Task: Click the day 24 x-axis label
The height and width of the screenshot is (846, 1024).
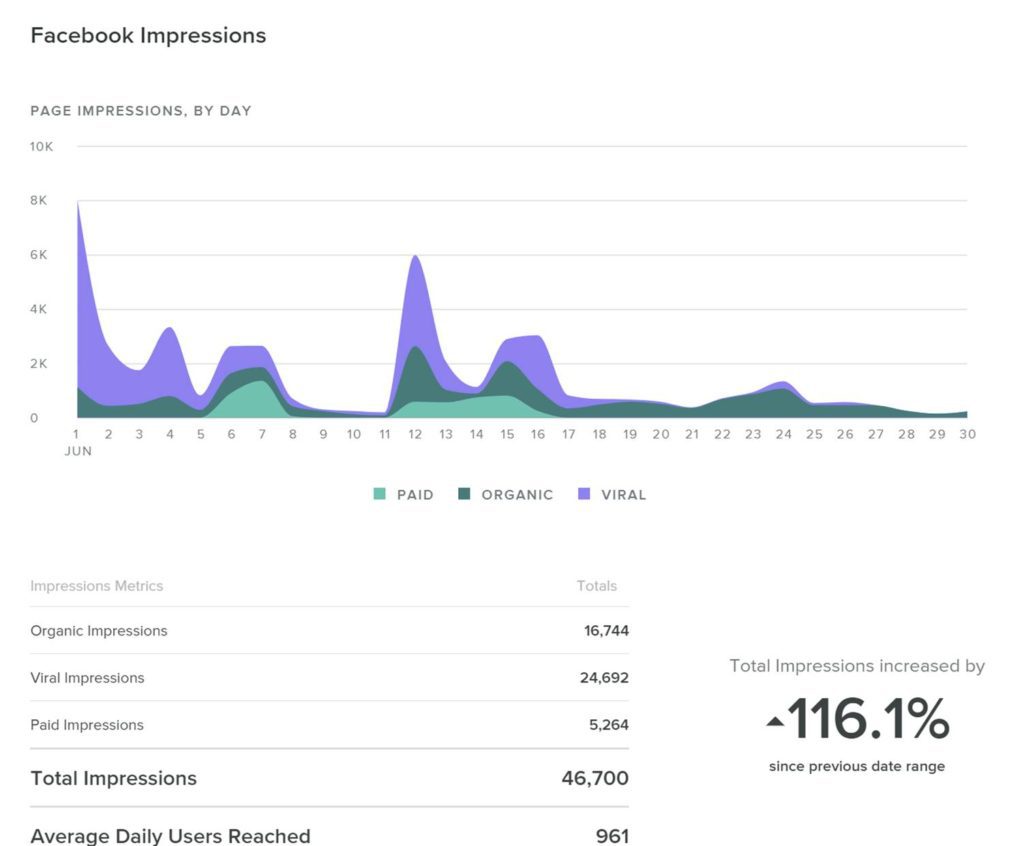Action: 784,434
